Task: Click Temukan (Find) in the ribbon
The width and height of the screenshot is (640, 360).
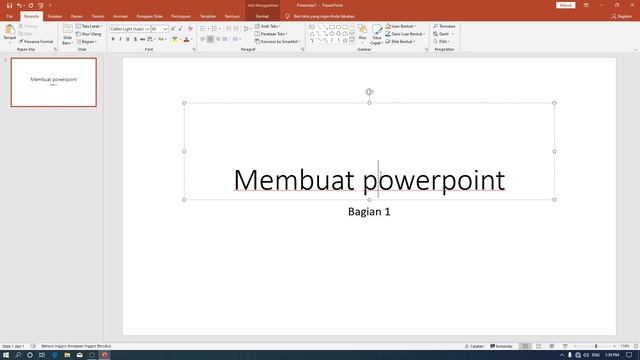Action: [444, 26]
